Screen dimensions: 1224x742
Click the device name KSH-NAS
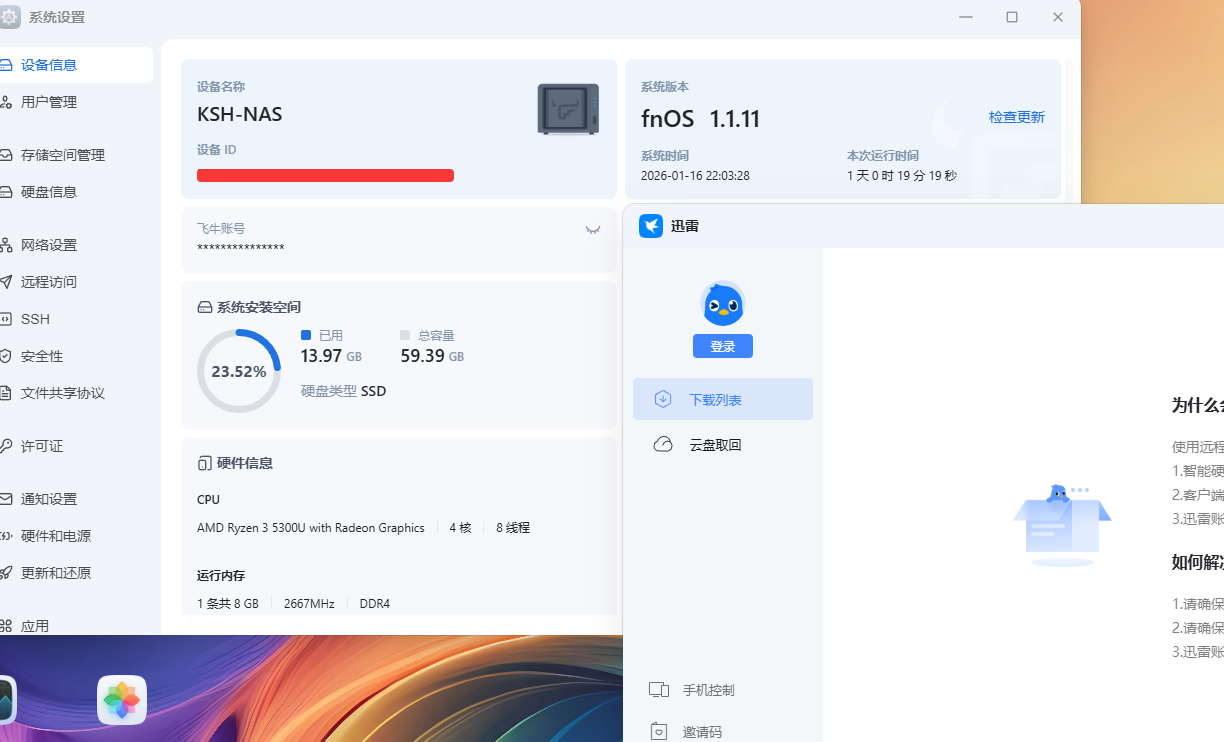click(240, 114)
